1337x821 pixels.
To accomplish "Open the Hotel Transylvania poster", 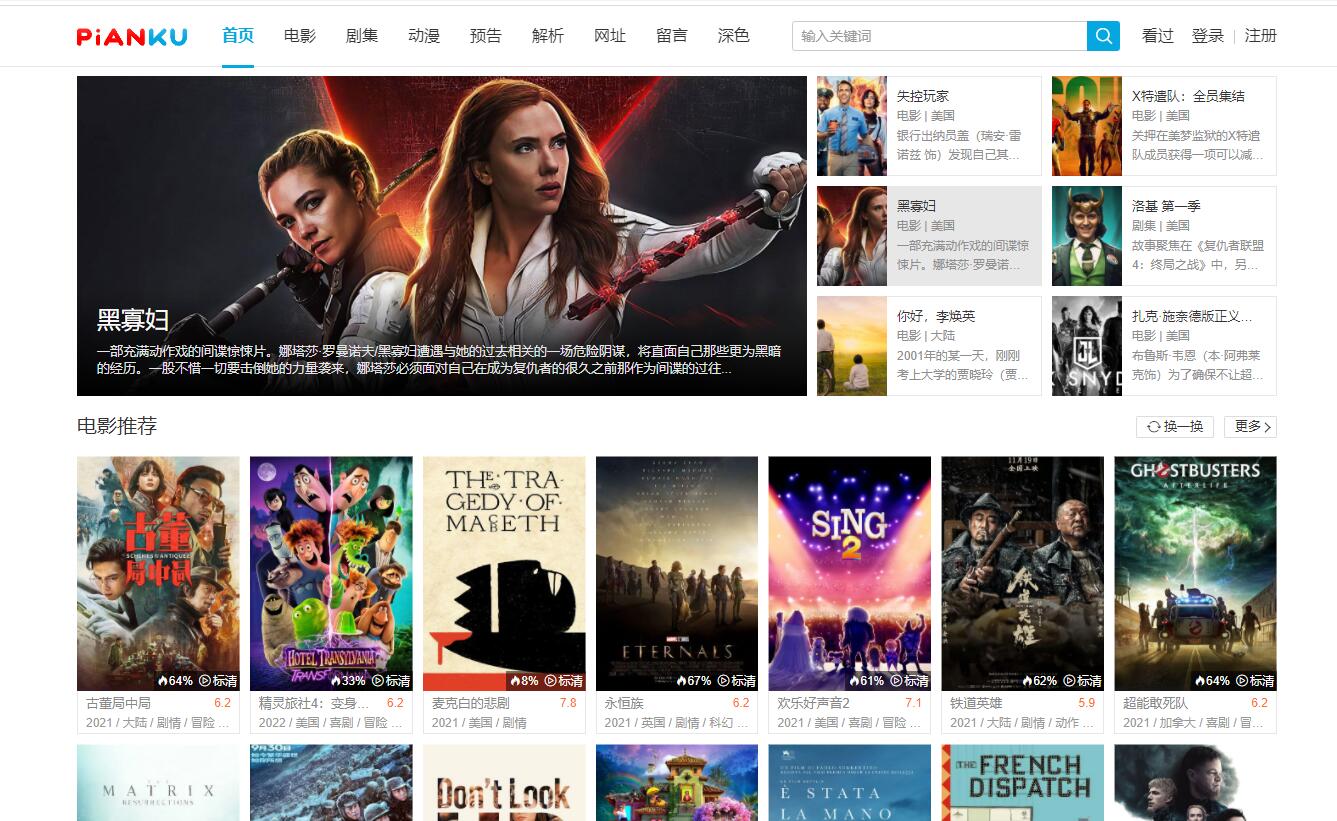I will (x=331, y=573).
